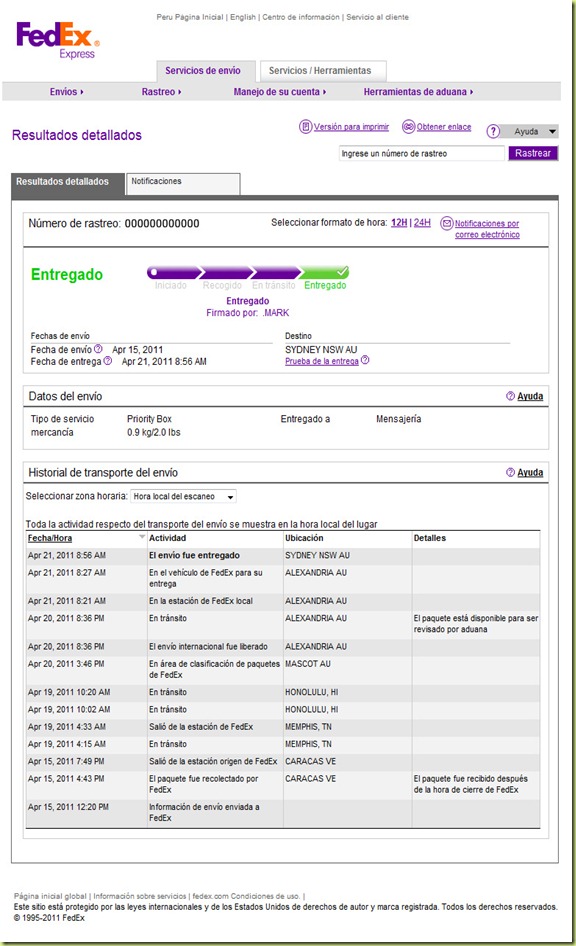This screenshot has width=576, height=946.
Task: Open Información sobre servicios footer link
Action: point(139,896)
